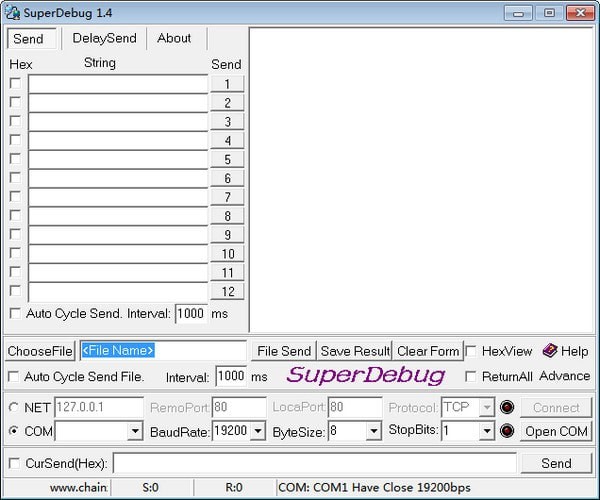Click the Save Result button
This screenshot has width=600, height=500.
point(355,351)
